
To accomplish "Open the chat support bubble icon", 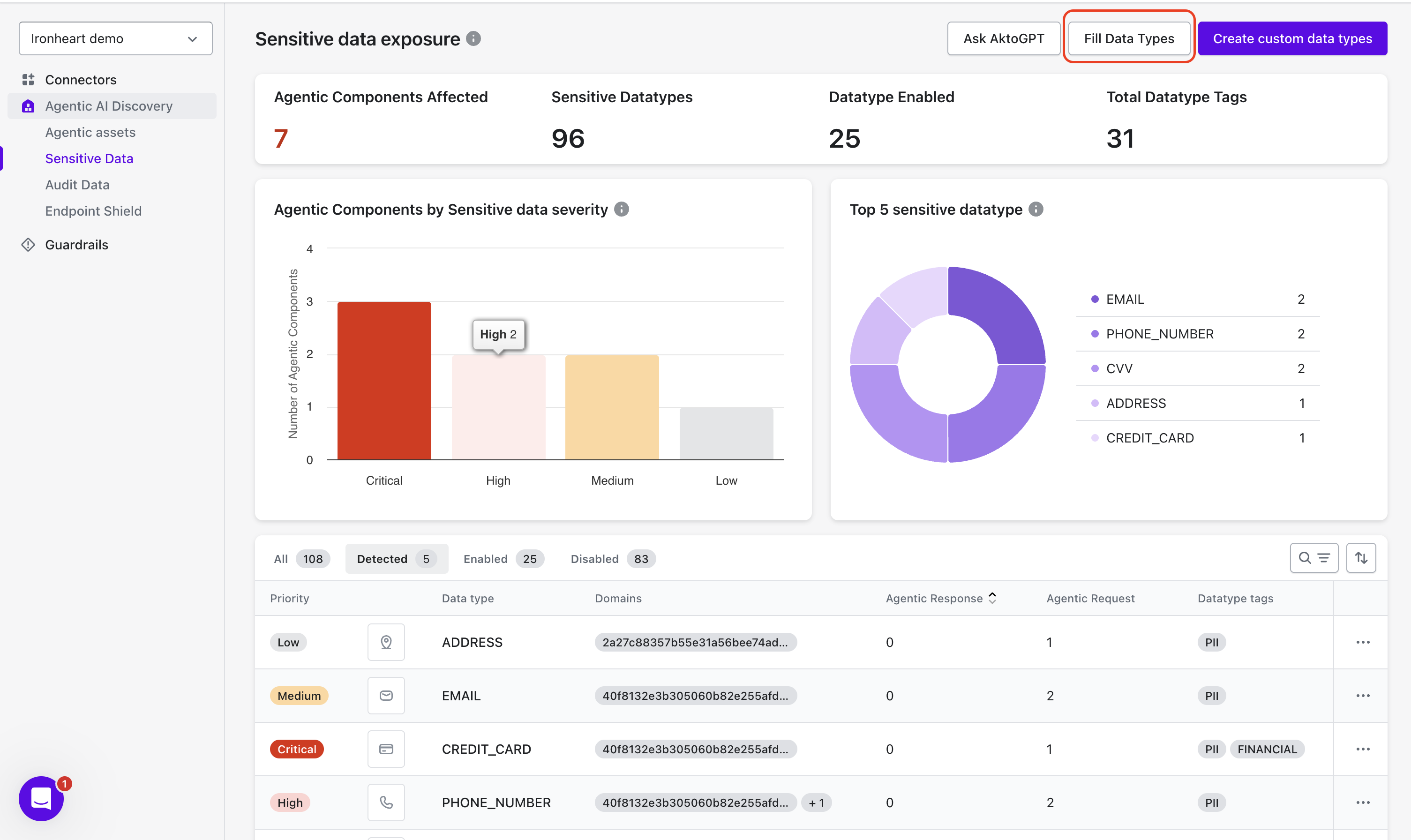I will coord(41,798).
